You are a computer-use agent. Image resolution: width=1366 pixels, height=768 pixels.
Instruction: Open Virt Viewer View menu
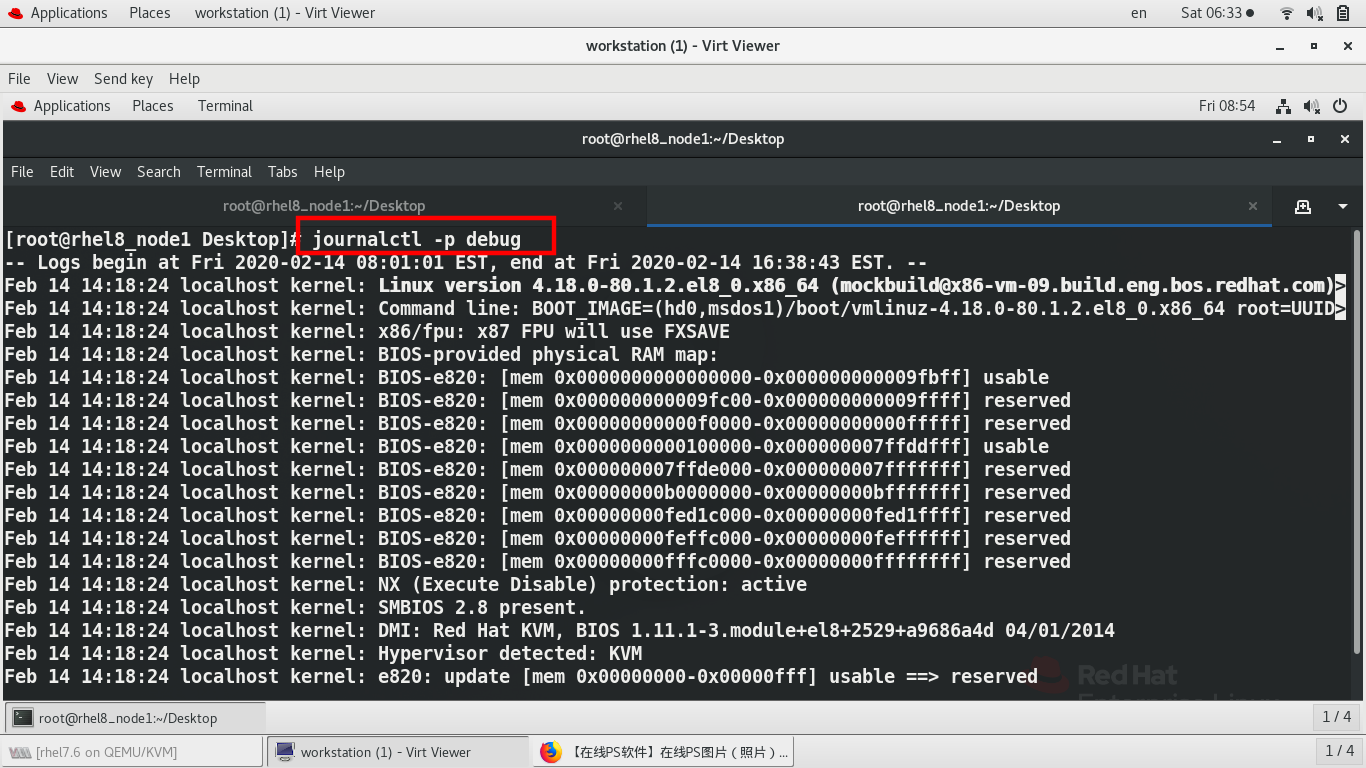tap(62, 79)
